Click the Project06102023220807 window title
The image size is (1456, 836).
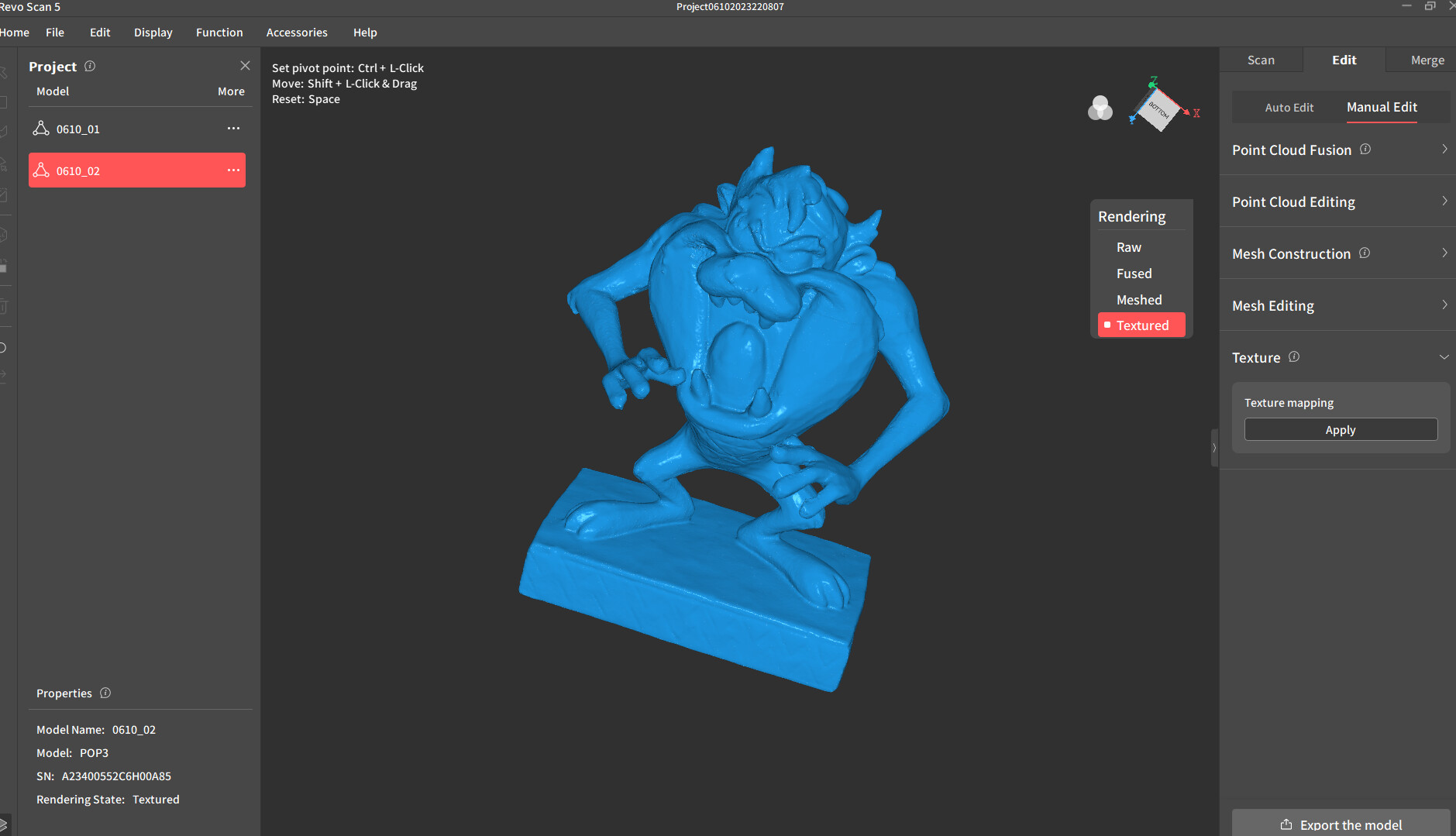[730, 7]
